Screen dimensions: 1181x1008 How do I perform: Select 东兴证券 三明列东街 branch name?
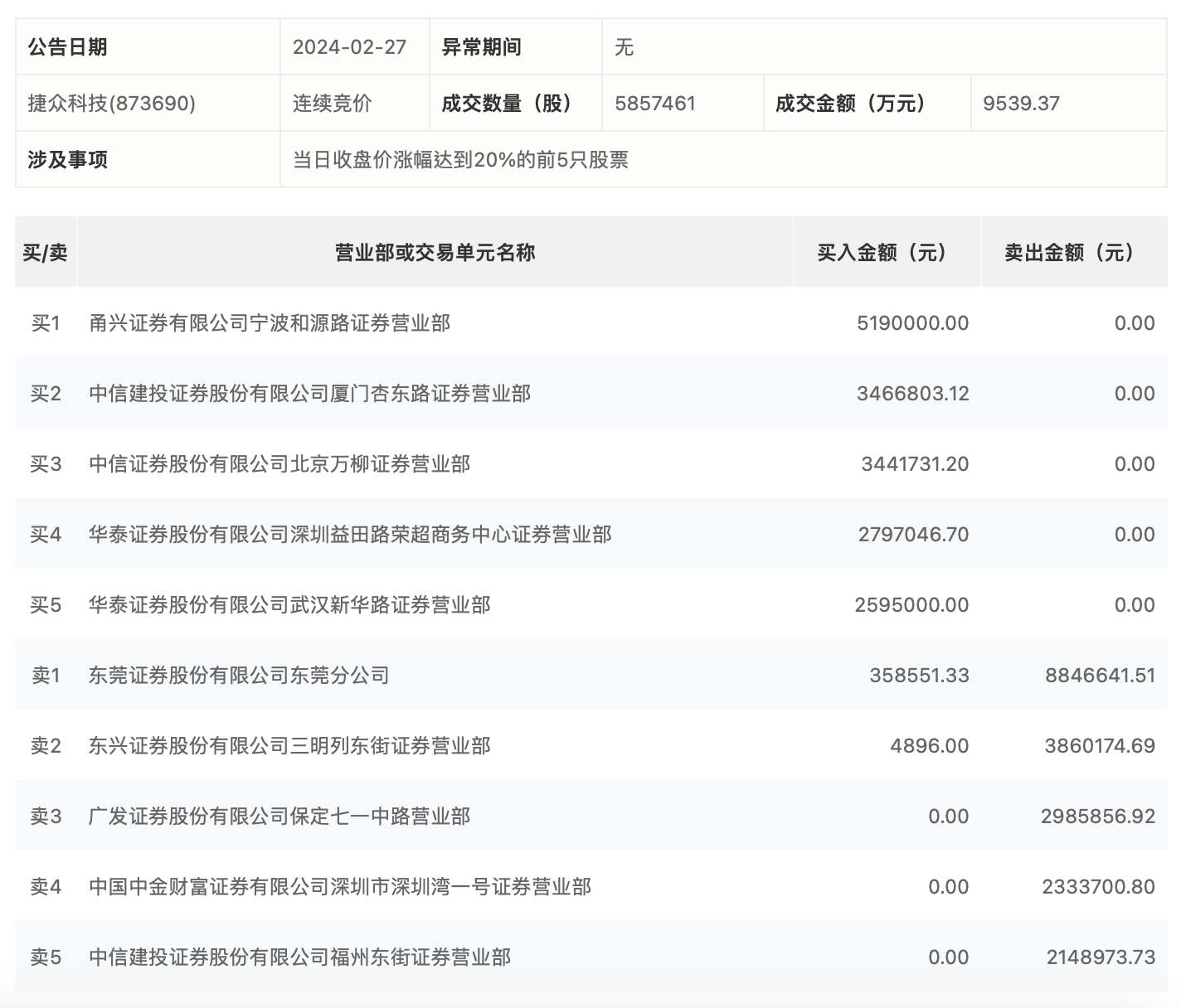click(289, 745)
